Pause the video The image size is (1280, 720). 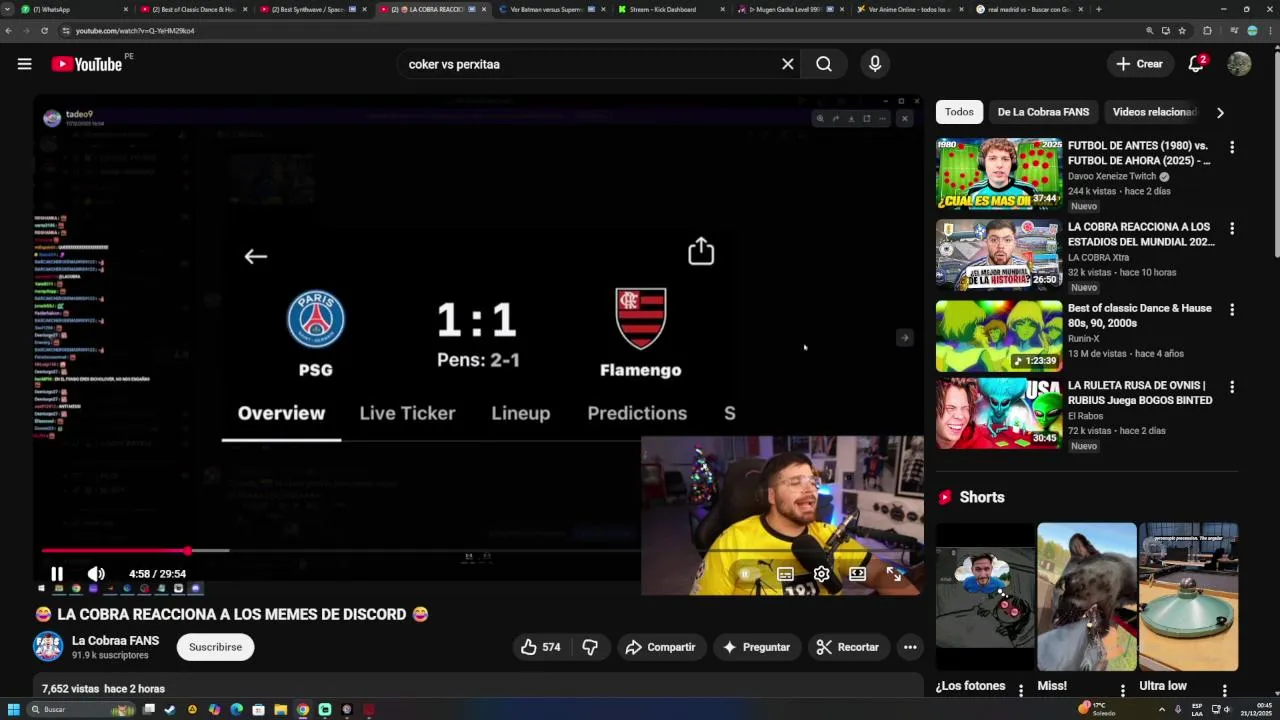[x=57, y=574]
